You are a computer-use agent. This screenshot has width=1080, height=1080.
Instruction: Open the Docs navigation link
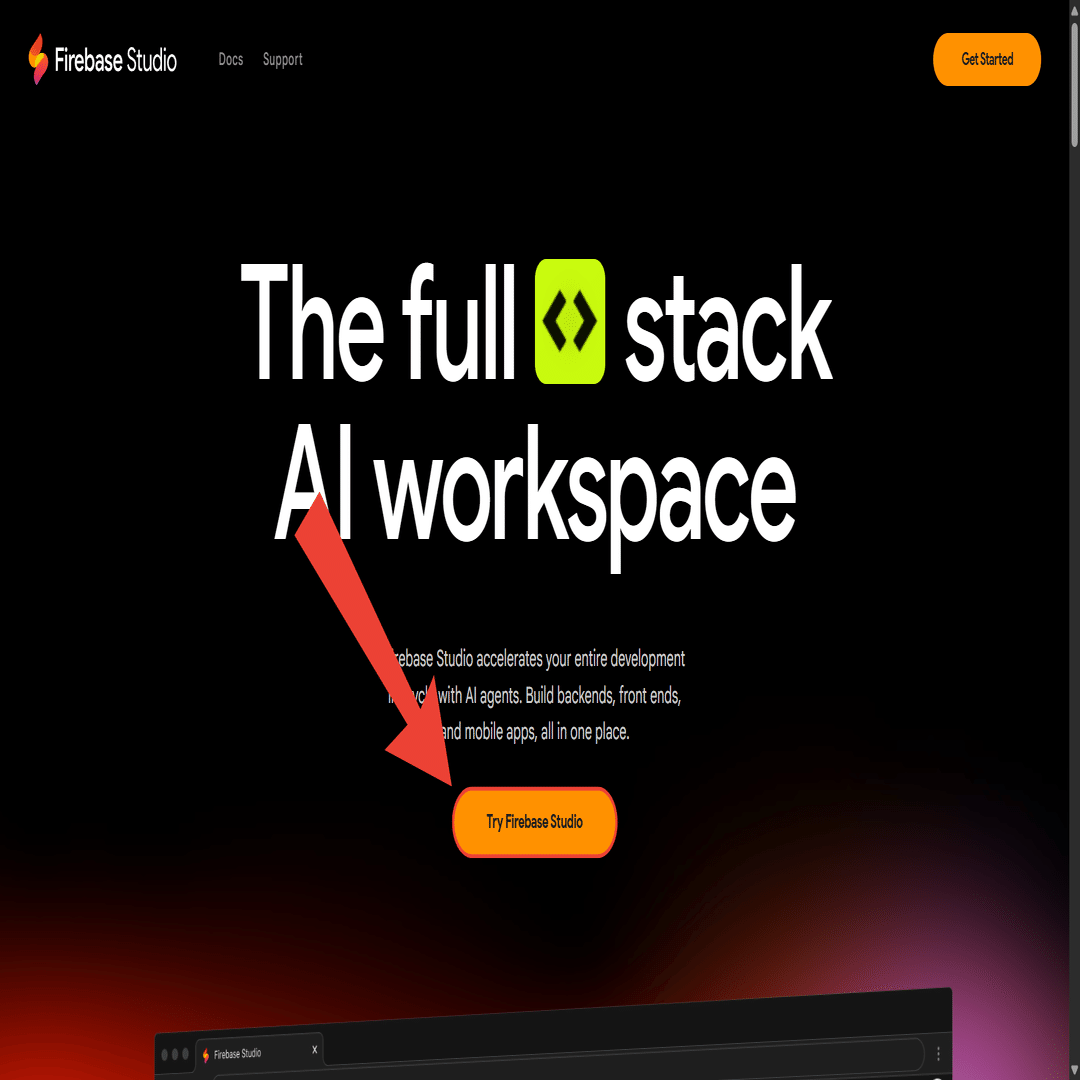[x=231, y=59]
